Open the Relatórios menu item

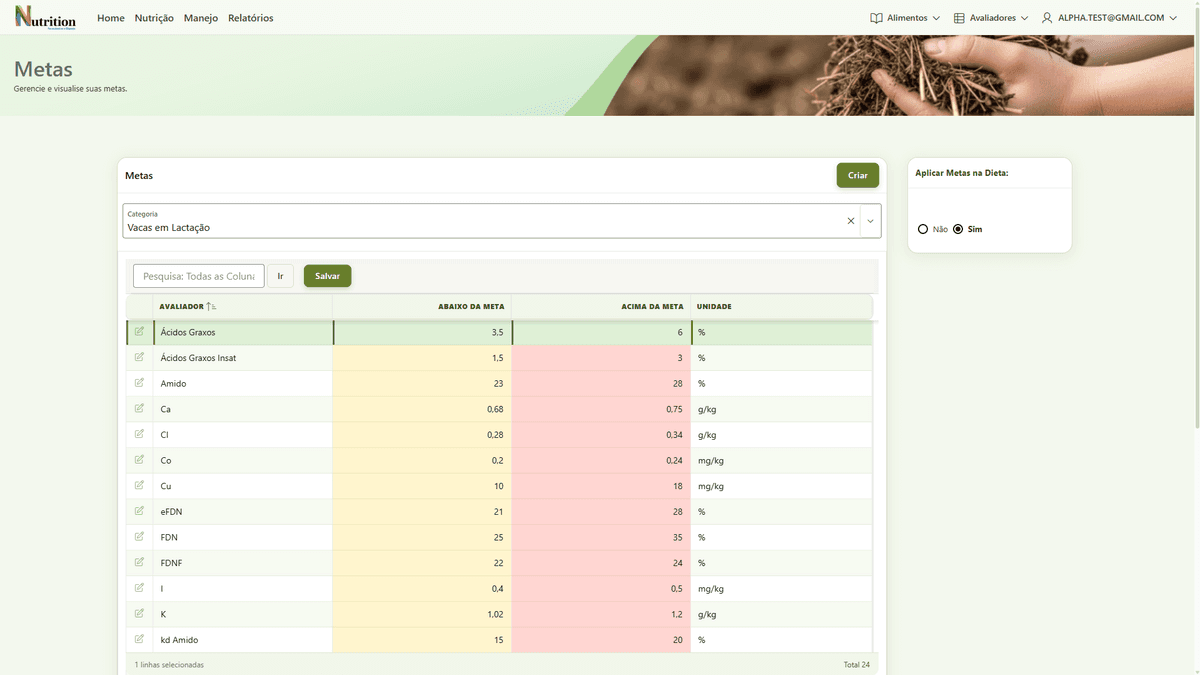click(x=251, y=18)
